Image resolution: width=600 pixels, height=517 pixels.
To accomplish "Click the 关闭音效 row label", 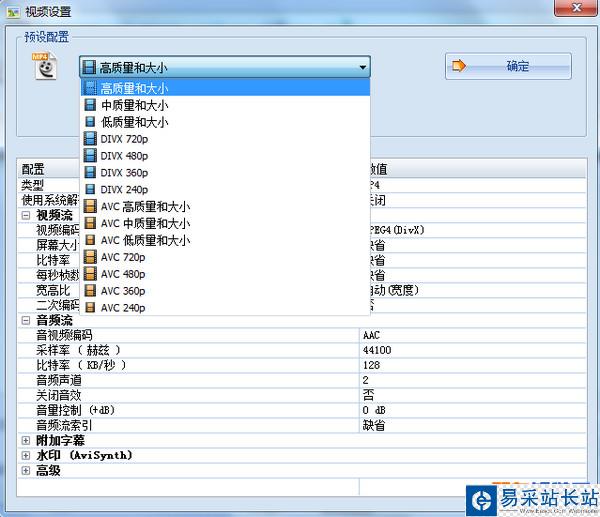I will coord(59,395).
